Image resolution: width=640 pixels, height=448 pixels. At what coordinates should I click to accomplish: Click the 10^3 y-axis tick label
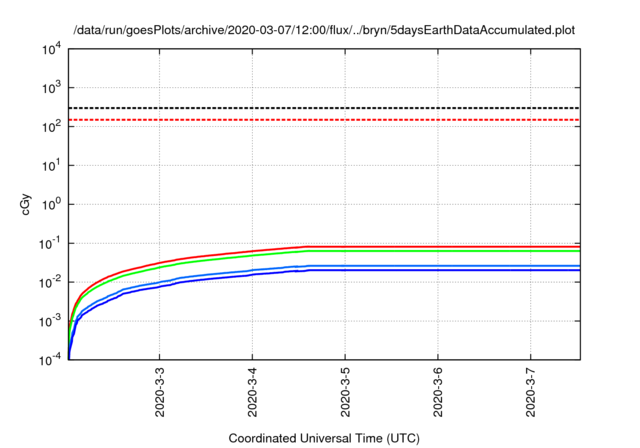51,88
